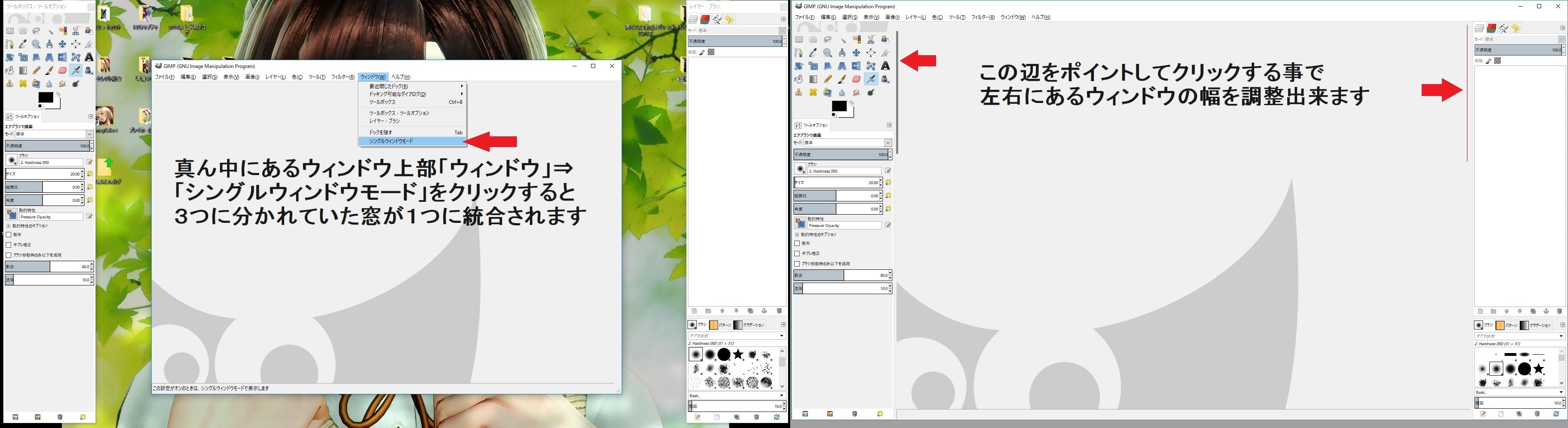Image resolution: width=1568 pixels, height=428 pixels.
Task: Select Text tool in single-window GIMP toolbox
Action: (885, 65)
